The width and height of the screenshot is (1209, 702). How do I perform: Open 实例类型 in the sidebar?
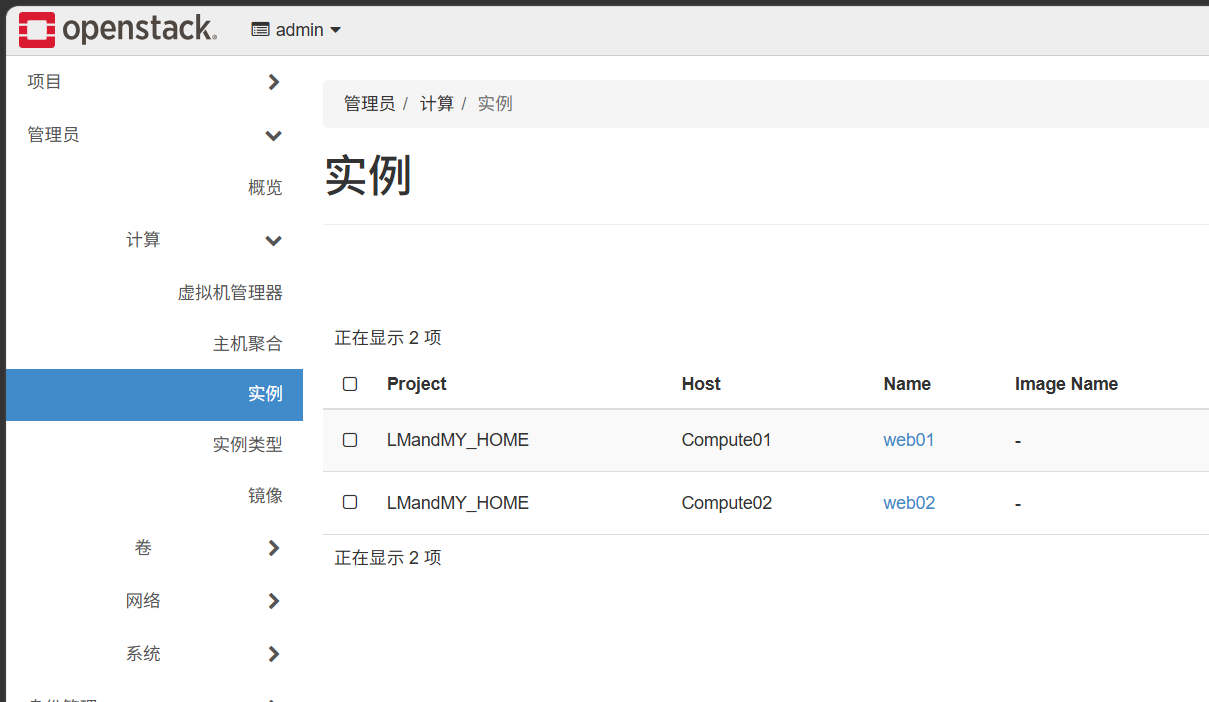tap(248, 444)
